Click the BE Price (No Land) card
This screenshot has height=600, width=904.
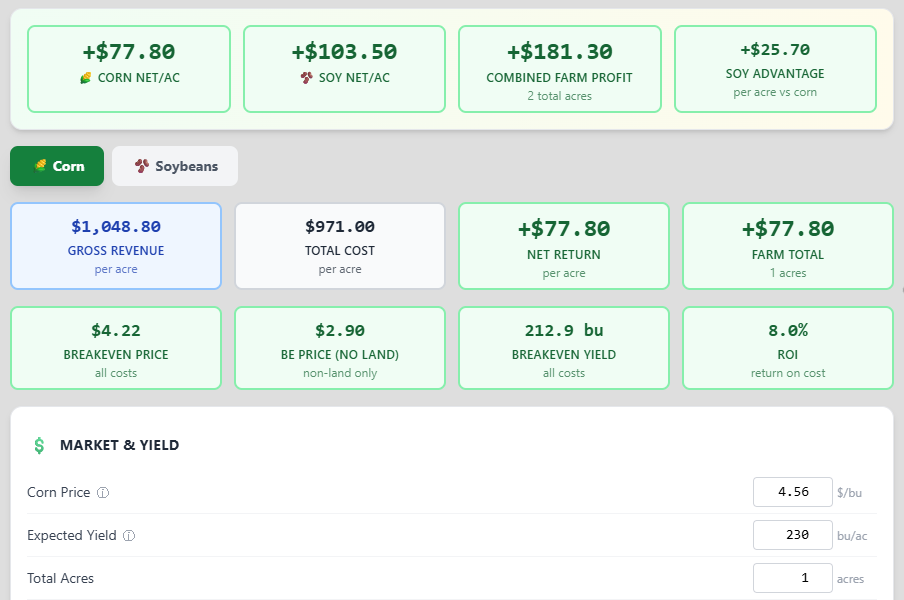coord(340,348)
